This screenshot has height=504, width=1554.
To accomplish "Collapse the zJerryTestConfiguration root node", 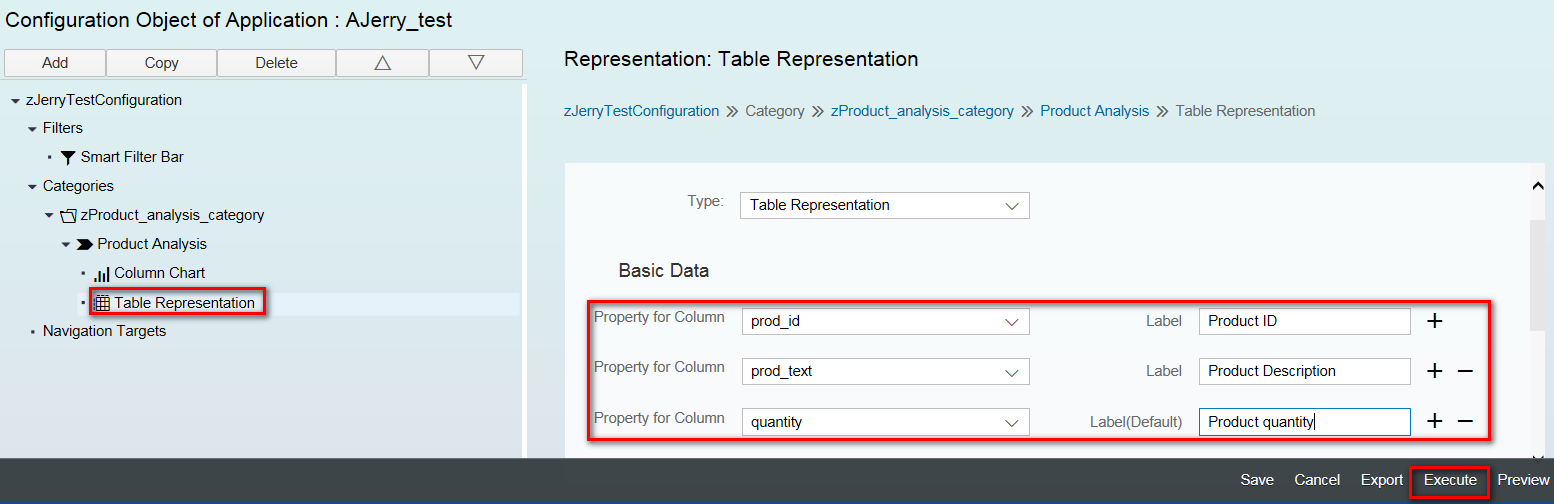I will [15, 101].
